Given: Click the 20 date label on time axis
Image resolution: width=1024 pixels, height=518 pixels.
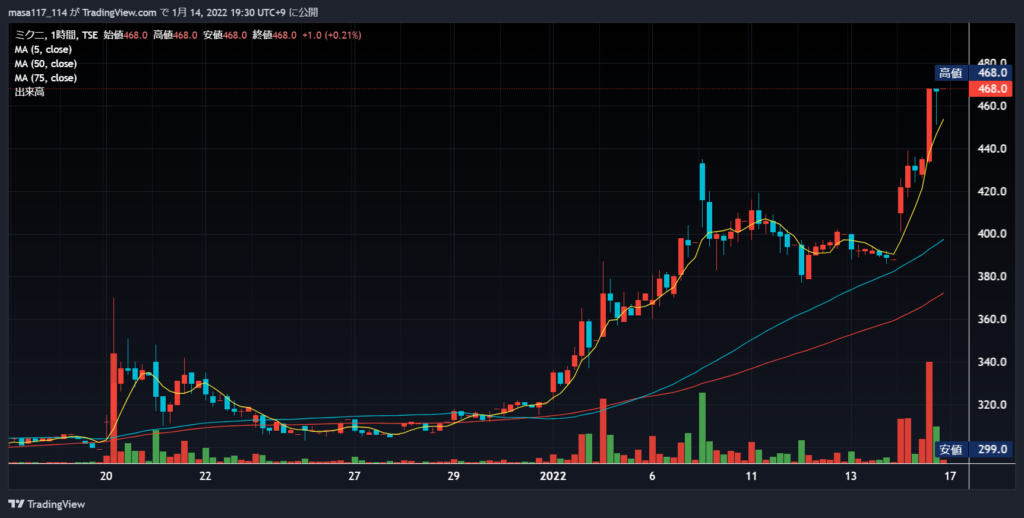Looking at the screenshot, I should [107, 477].
